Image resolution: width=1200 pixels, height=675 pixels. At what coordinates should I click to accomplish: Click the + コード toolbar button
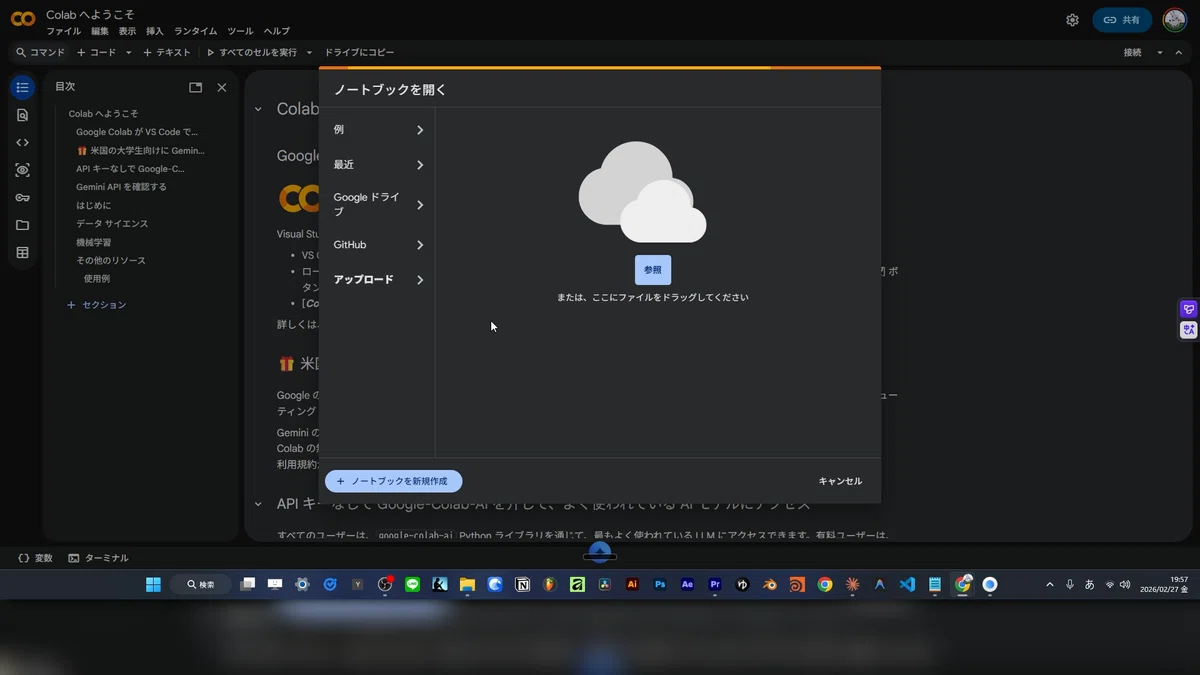(97, 52)
